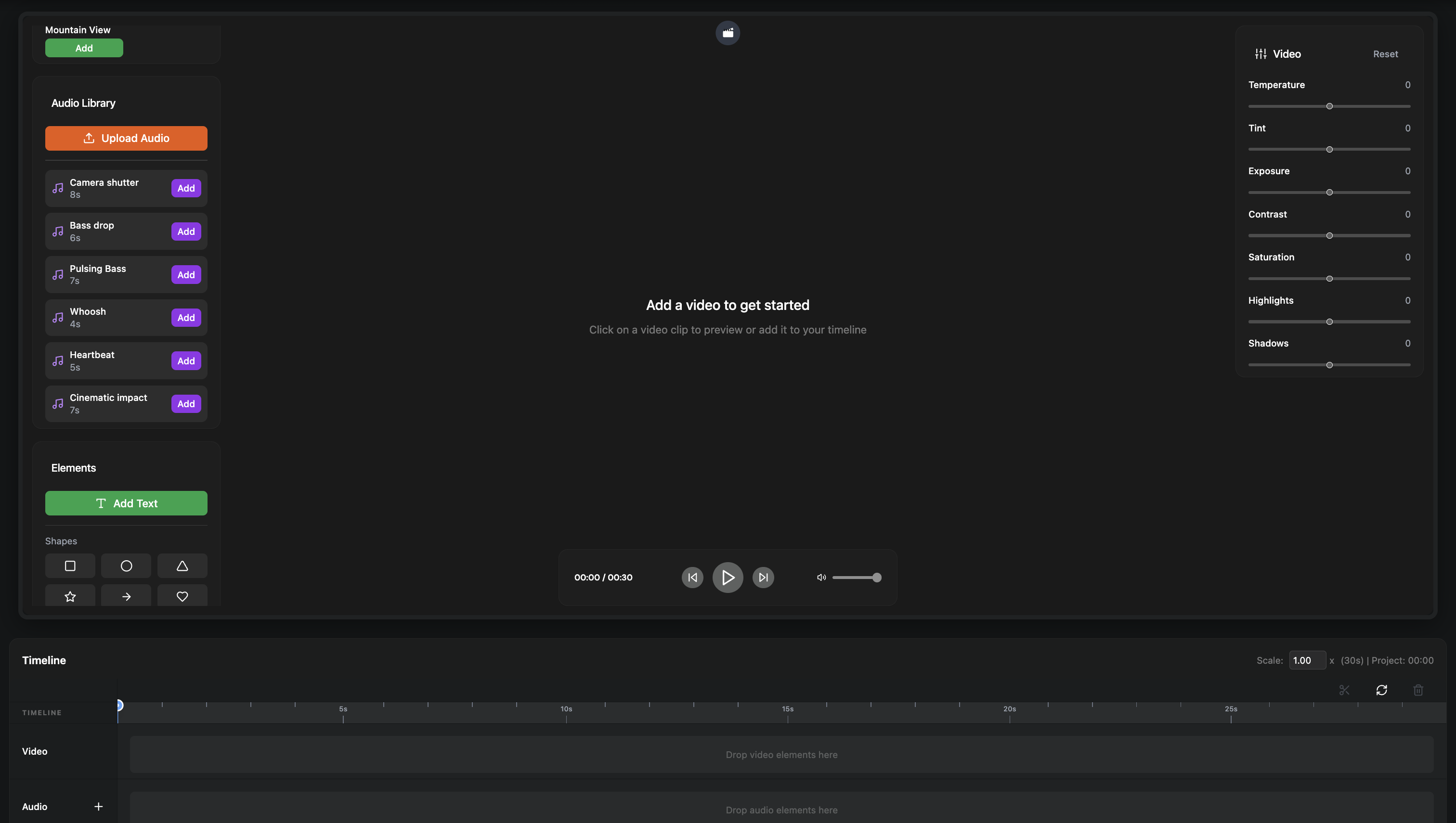
Task: Click the timeline Scale input field
Action: click(x=1307, y=660)
